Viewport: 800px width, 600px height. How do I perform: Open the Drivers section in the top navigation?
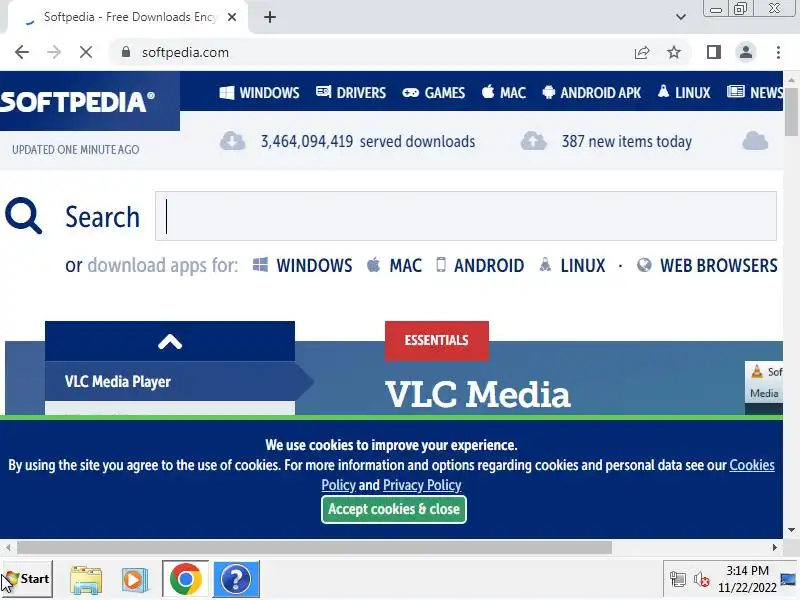point(351,92)
